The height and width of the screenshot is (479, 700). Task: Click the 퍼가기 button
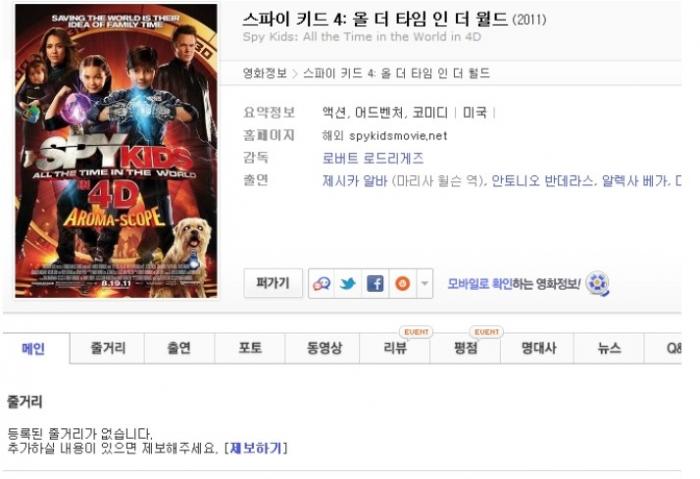point(273,283)
